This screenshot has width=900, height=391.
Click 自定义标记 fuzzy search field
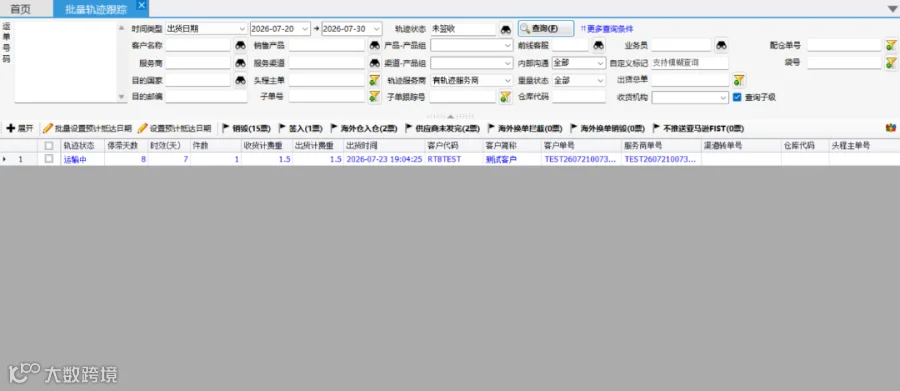tap(690, 63)
